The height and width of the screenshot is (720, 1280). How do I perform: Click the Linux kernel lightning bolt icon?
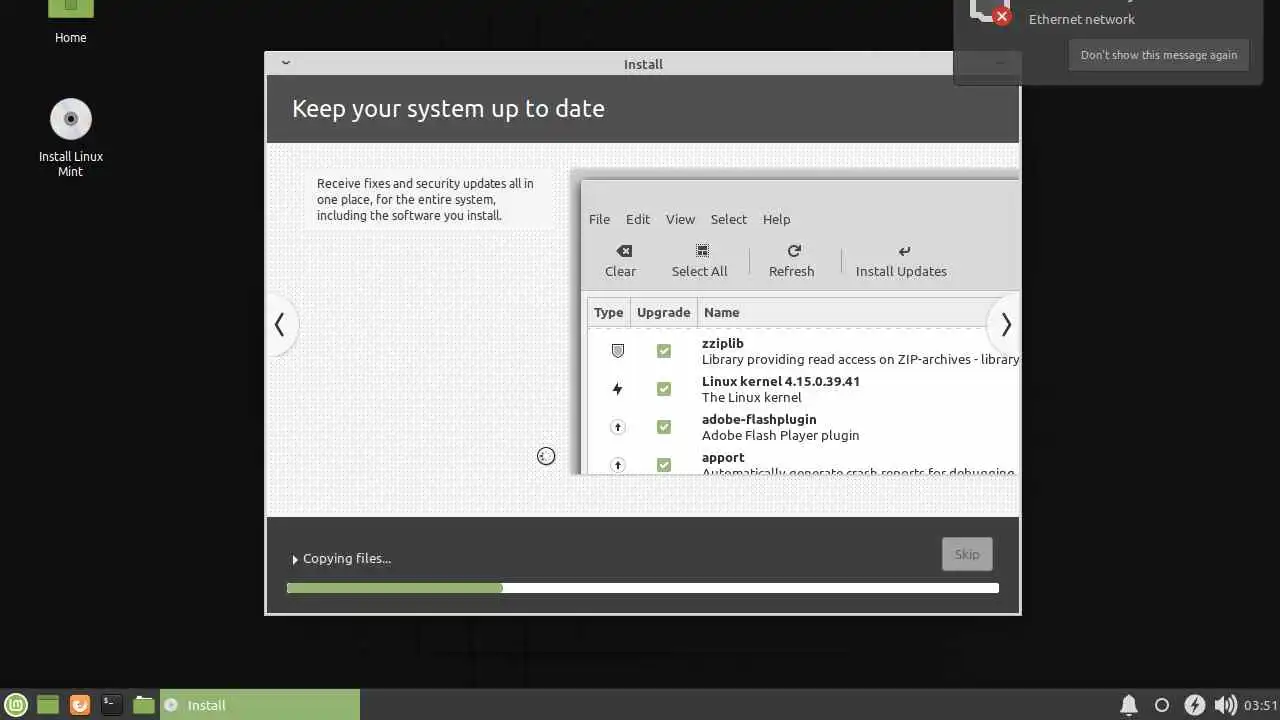point(618,389)
